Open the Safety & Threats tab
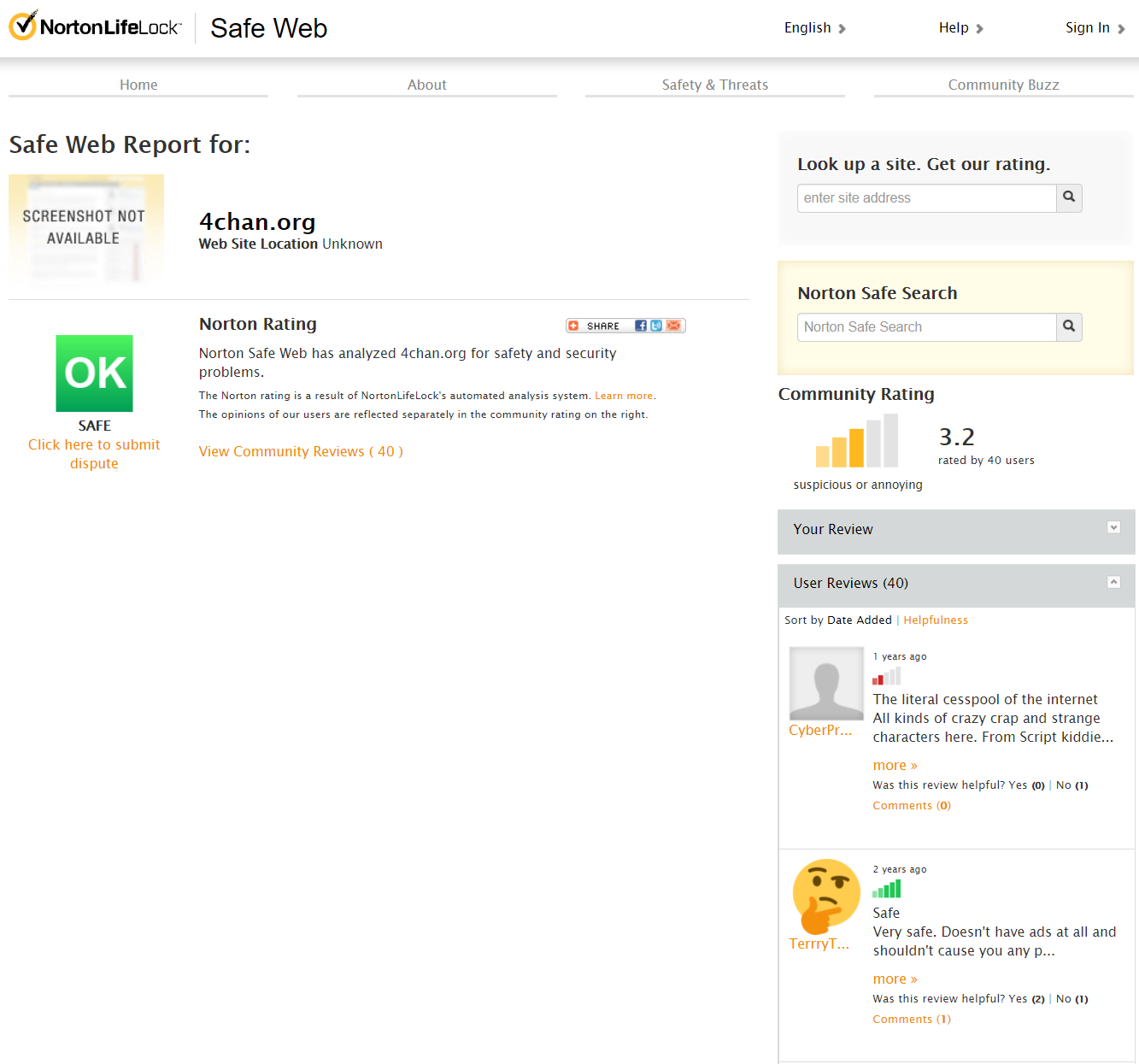This screenshot has height=1064, width=1139. pyautogui.click(x=715, y=85)
